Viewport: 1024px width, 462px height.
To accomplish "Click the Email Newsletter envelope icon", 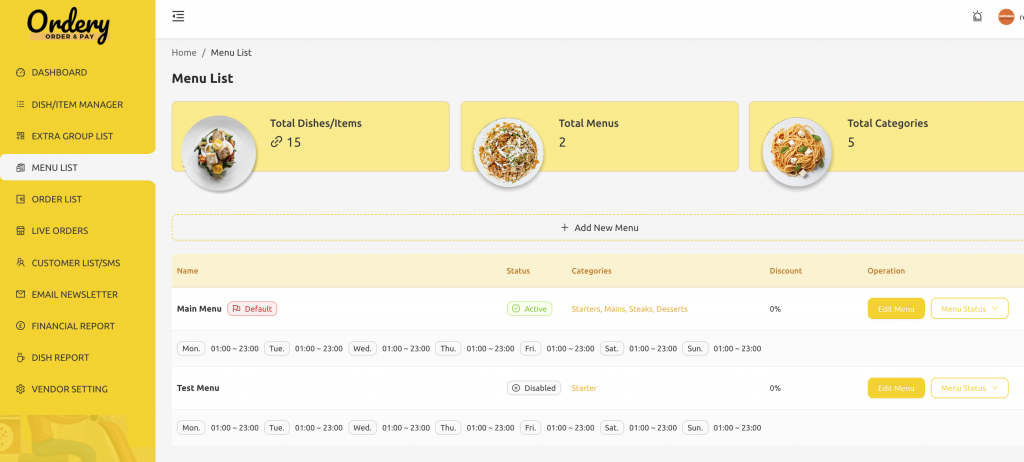I will point(20,294).
